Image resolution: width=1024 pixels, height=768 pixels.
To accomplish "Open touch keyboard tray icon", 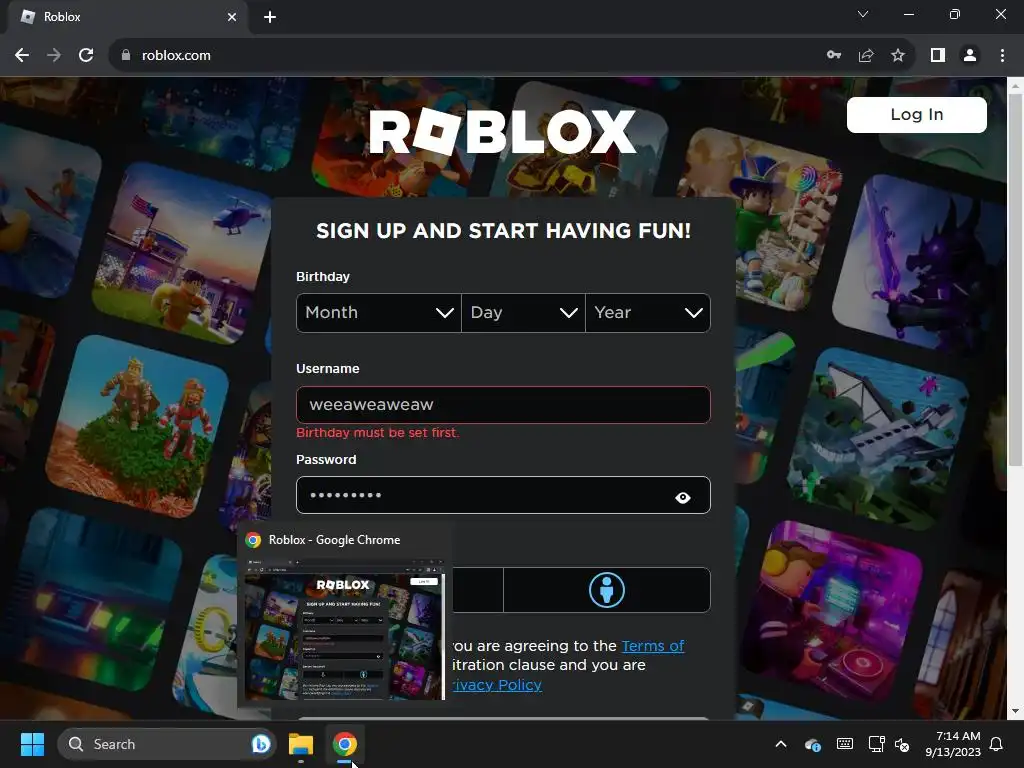I will coord(844,744).
